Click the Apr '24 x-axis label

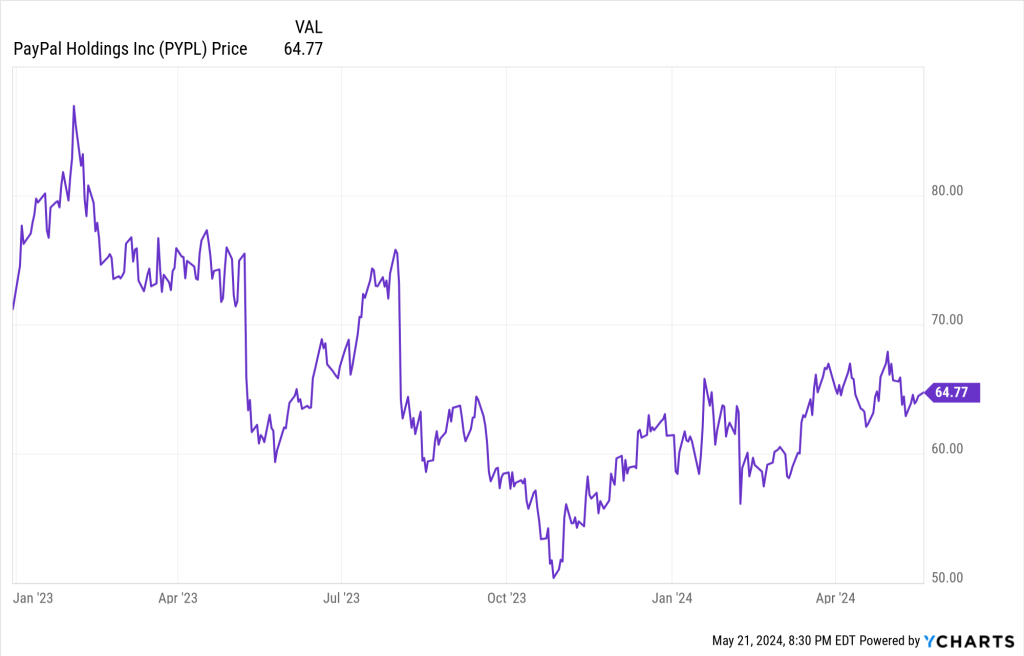(835, 599)
